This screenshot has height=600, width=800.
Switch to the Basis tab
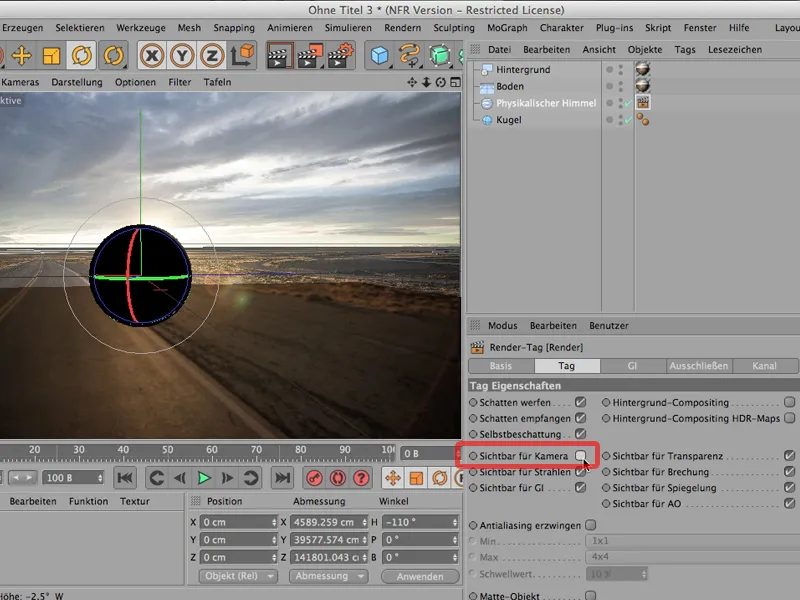(x=501, y=366)
